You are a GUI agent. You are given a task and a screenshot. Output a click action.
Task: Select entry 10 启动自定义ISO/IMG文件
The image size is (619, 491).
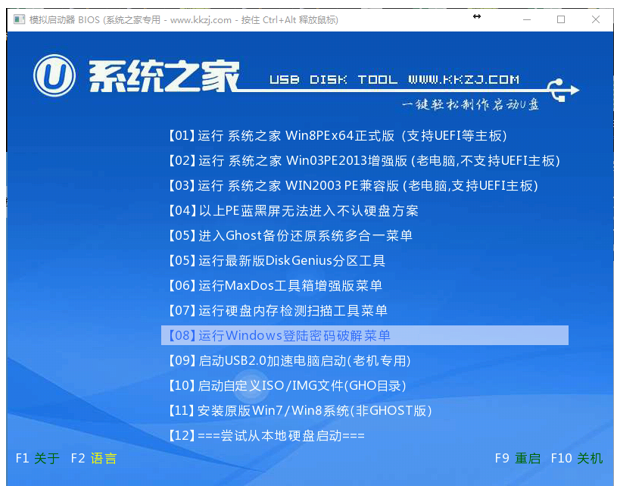point(287,386)
